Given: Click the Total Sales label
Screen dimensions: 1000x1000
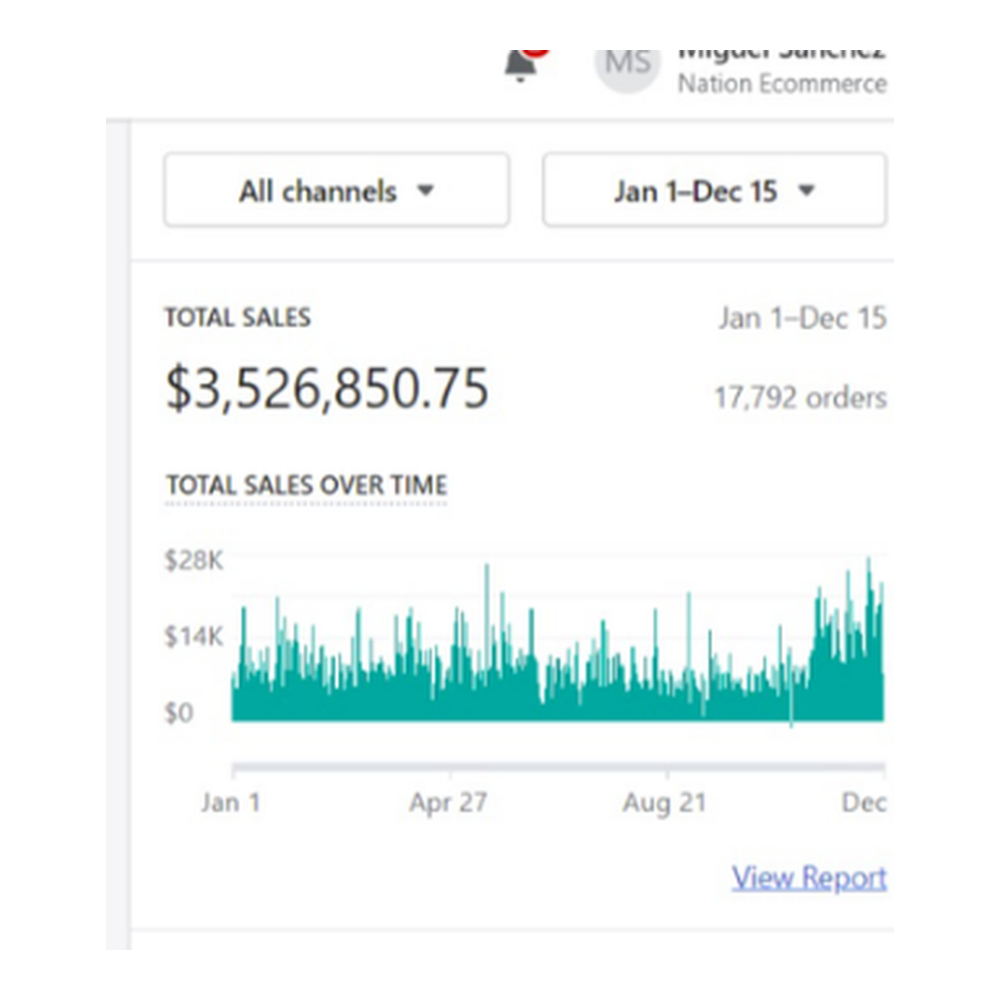Looking at the screenshot, I should tap(237, 317).
